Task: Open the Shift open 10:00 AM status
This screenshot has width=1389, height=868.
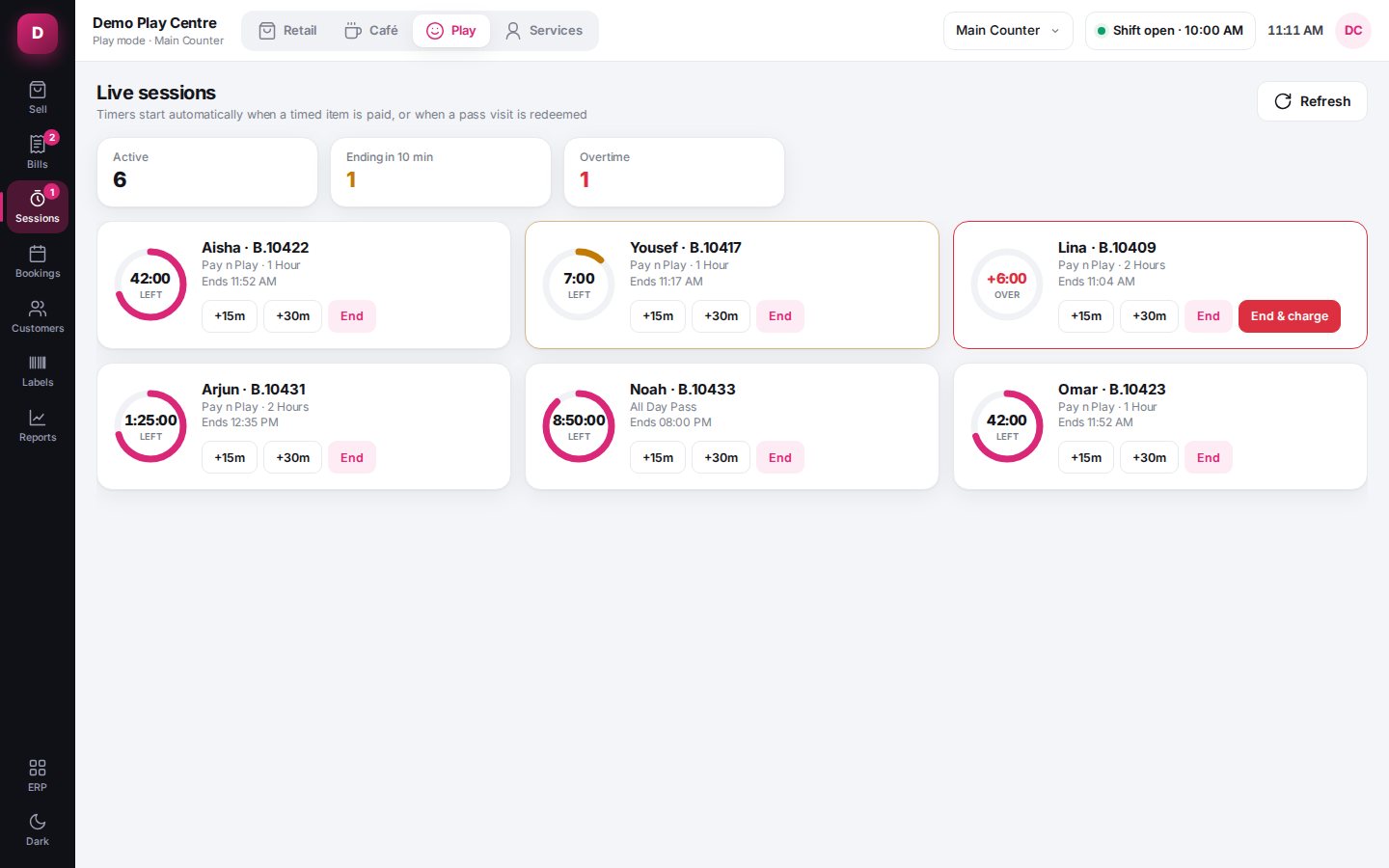Action: [1170, 31]
